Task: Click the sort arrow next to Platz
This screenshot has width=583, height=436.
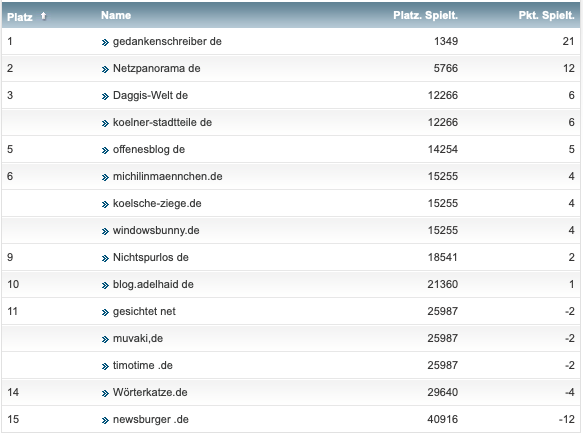Action: click(44, 16)
